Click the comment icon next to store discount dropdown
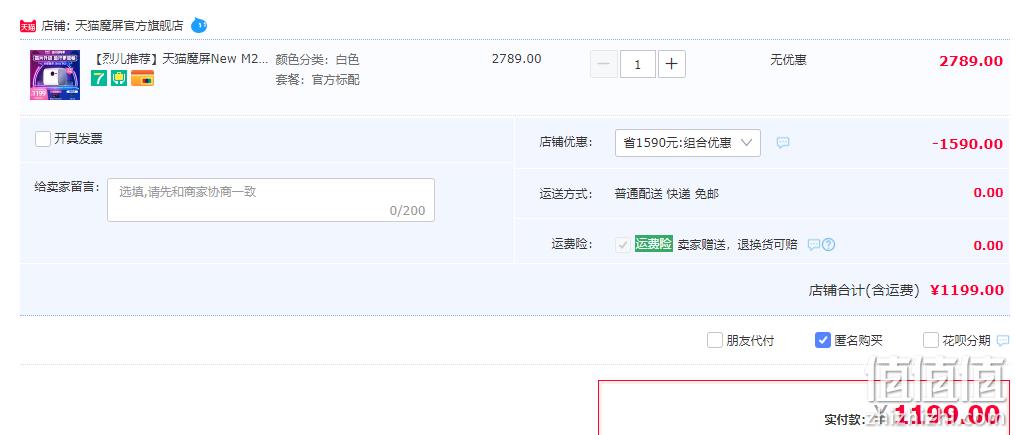The width and height of the screenshot is (1015, 435). (783, 143)
